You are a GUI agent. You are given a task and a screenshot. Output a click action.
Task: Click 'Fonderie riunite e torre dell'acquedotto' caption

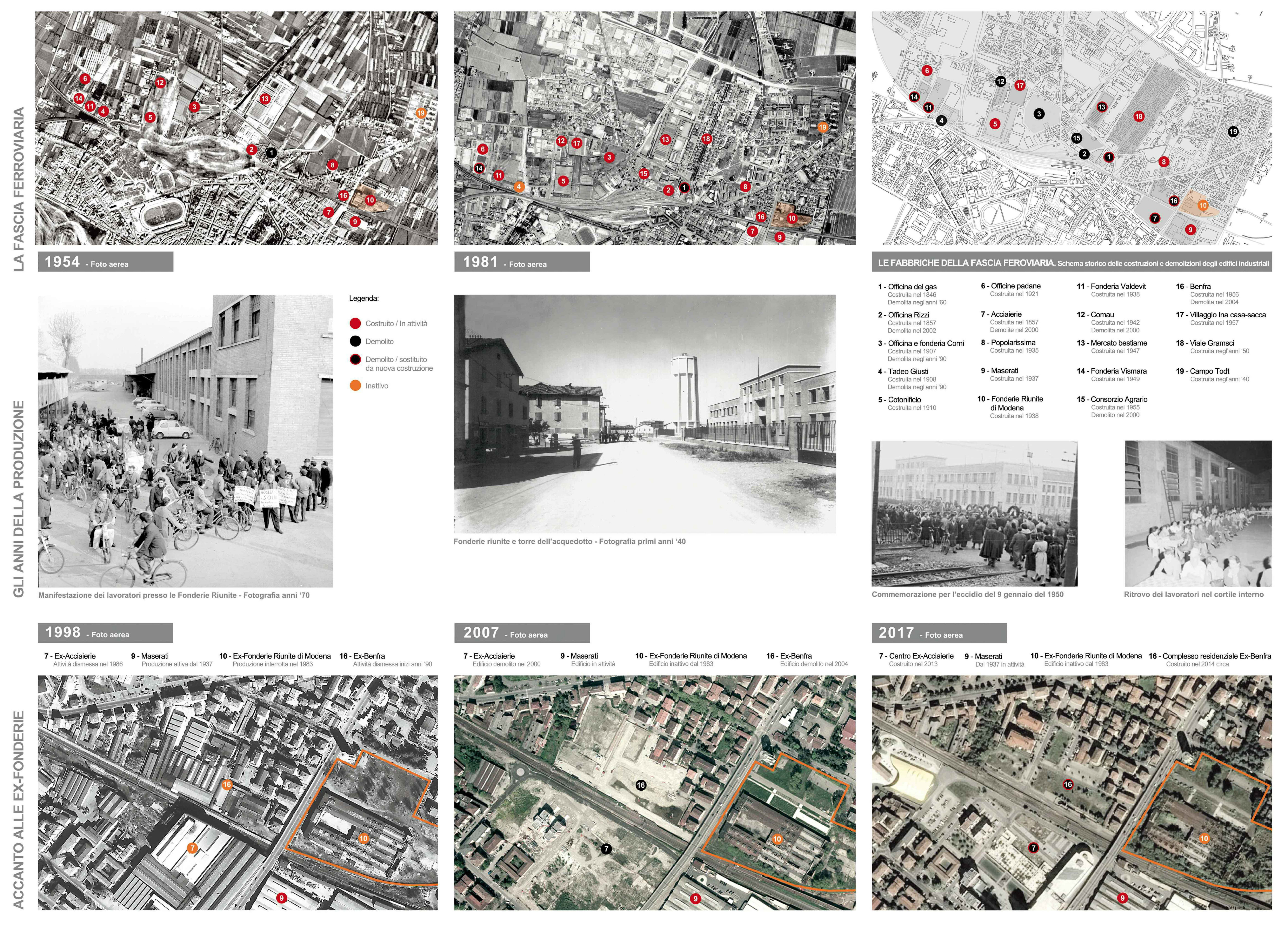click(570, 542)
